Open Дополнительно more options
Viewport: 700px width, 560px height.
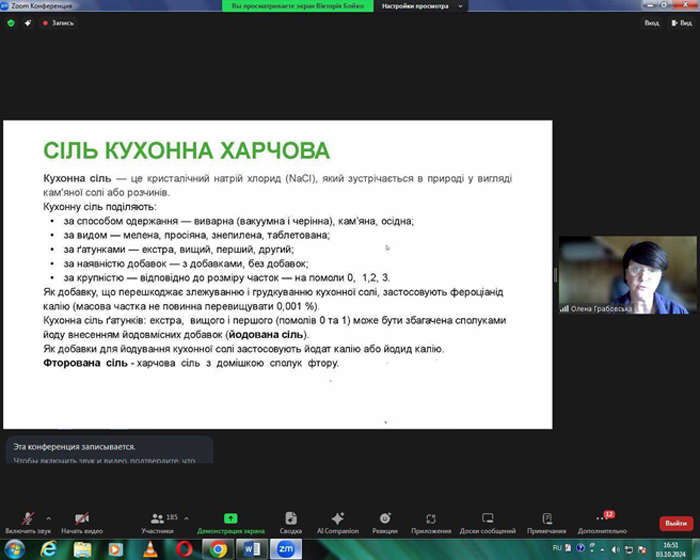(602, 522)
